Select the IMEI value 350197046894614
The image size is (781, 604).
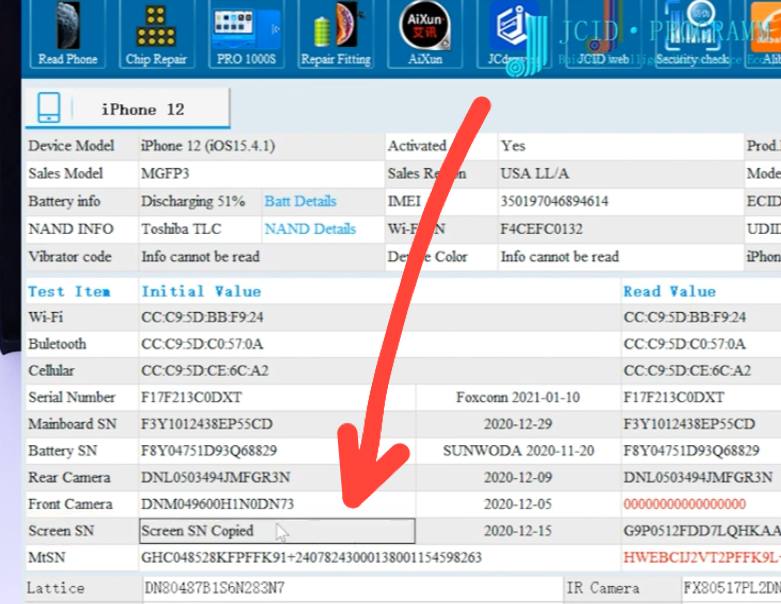(x=554, y=201)
